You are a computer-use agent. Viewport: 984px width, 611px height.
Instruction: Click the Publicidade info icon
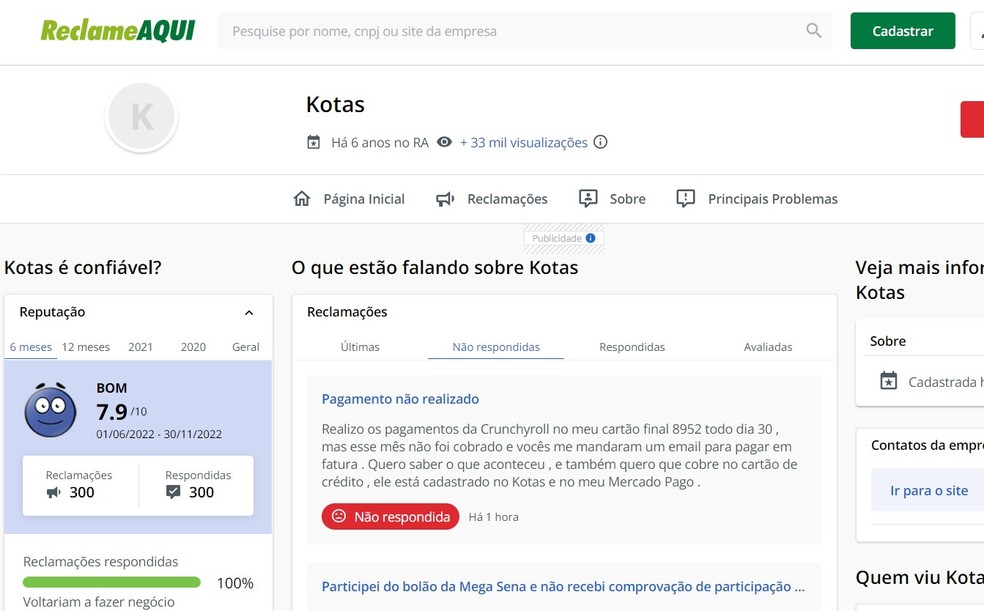point(591,238)
